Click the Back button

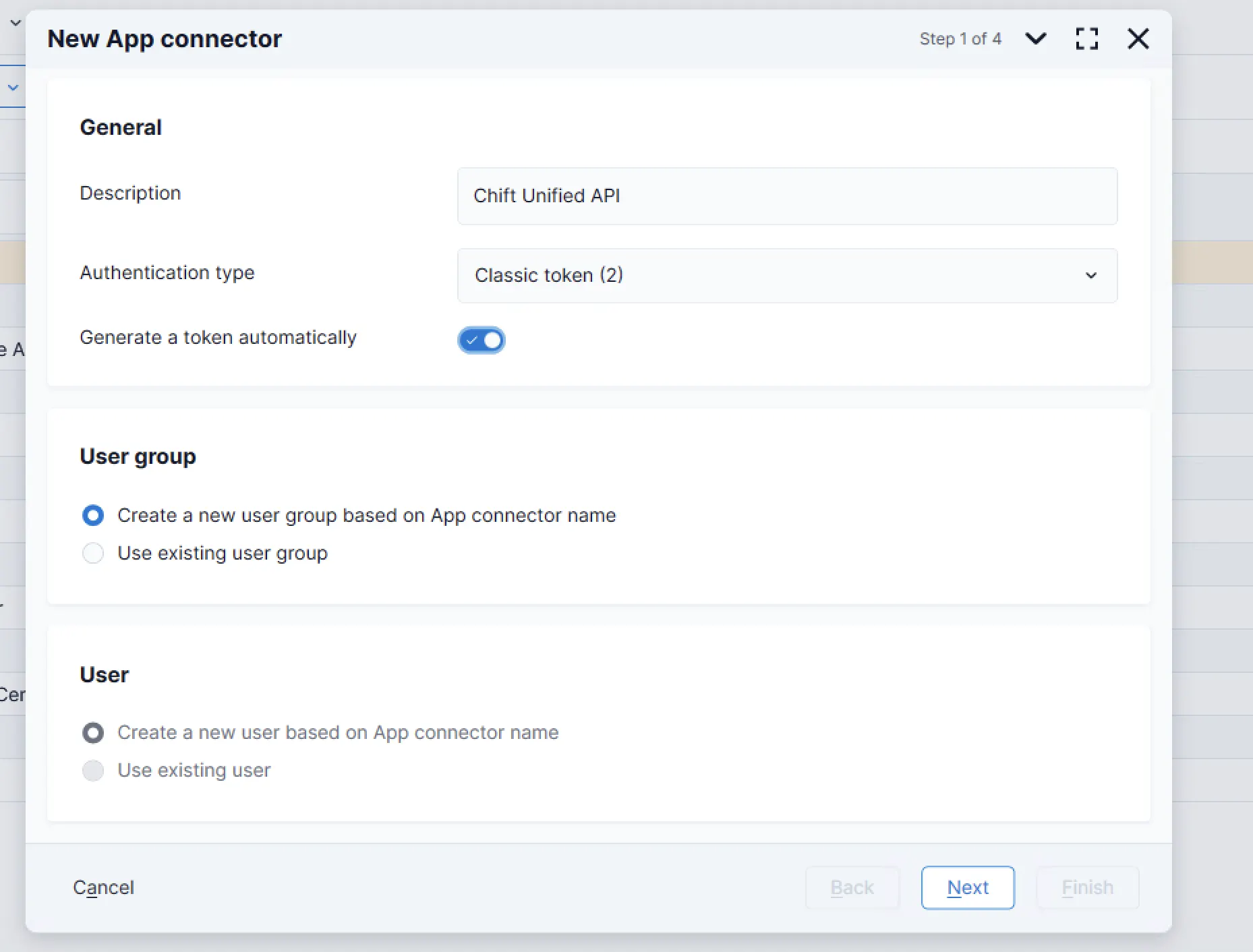852,887
